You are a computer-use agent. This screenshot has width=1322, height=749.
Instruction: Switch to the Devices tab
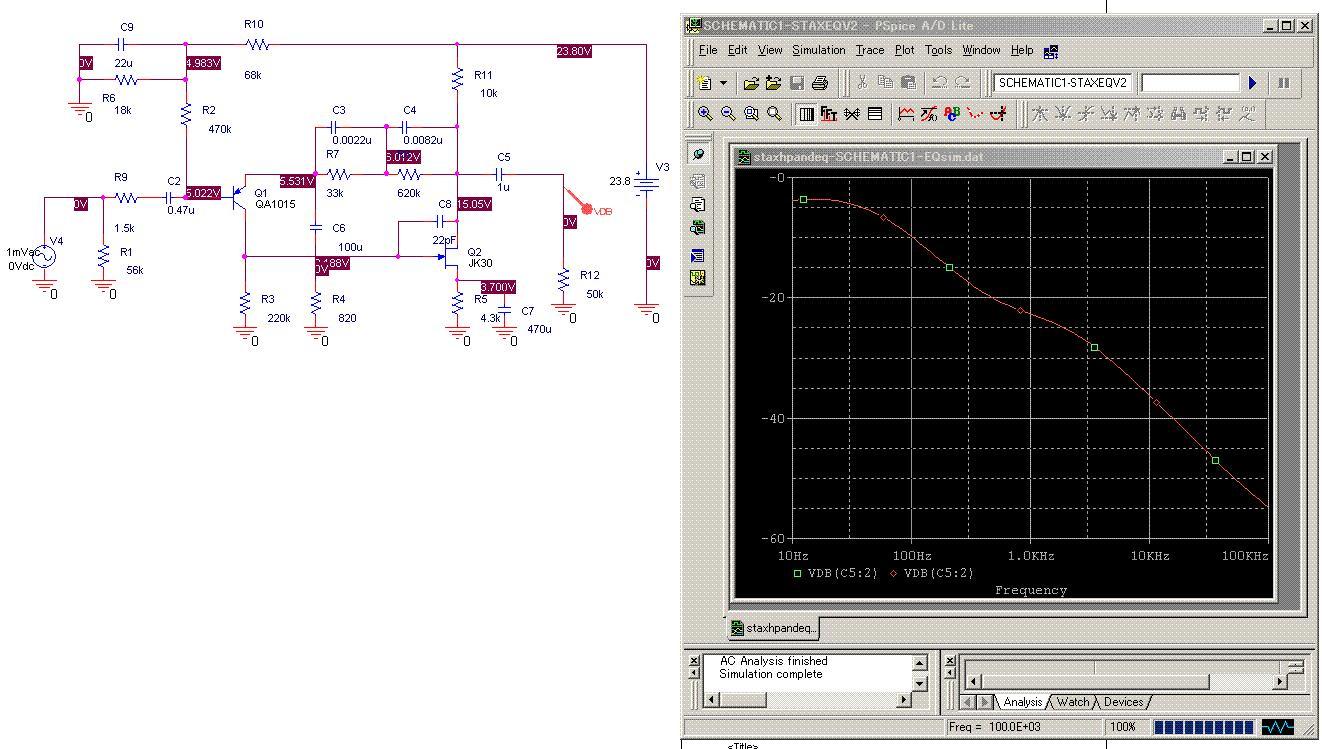pyautogui.click(x=1123, y=702)
